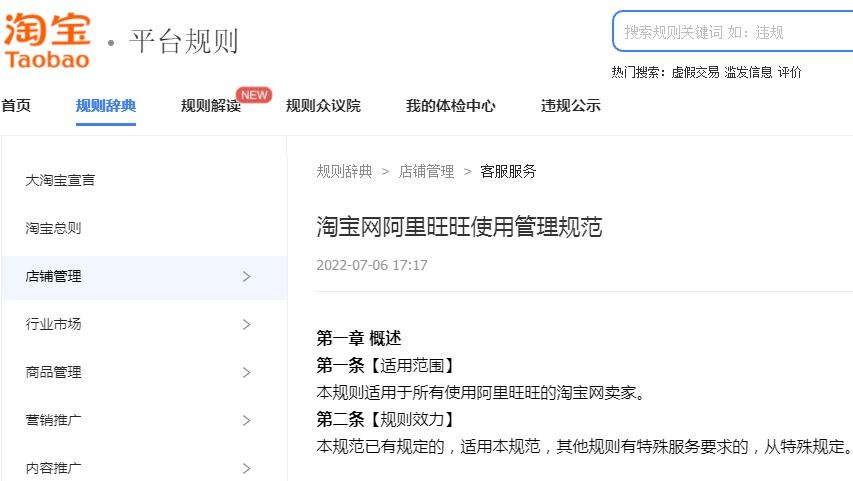
Task: Expand the 内容推广 chevron arrow
Action: pos(247,468)
